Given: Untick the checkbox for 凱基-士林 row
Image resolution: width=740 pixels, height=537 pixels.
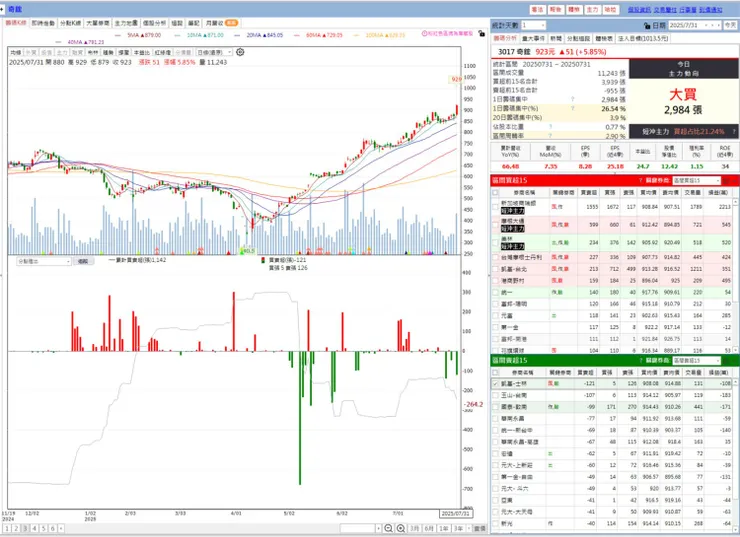Looking at the screenshot, I should [495, 384].
